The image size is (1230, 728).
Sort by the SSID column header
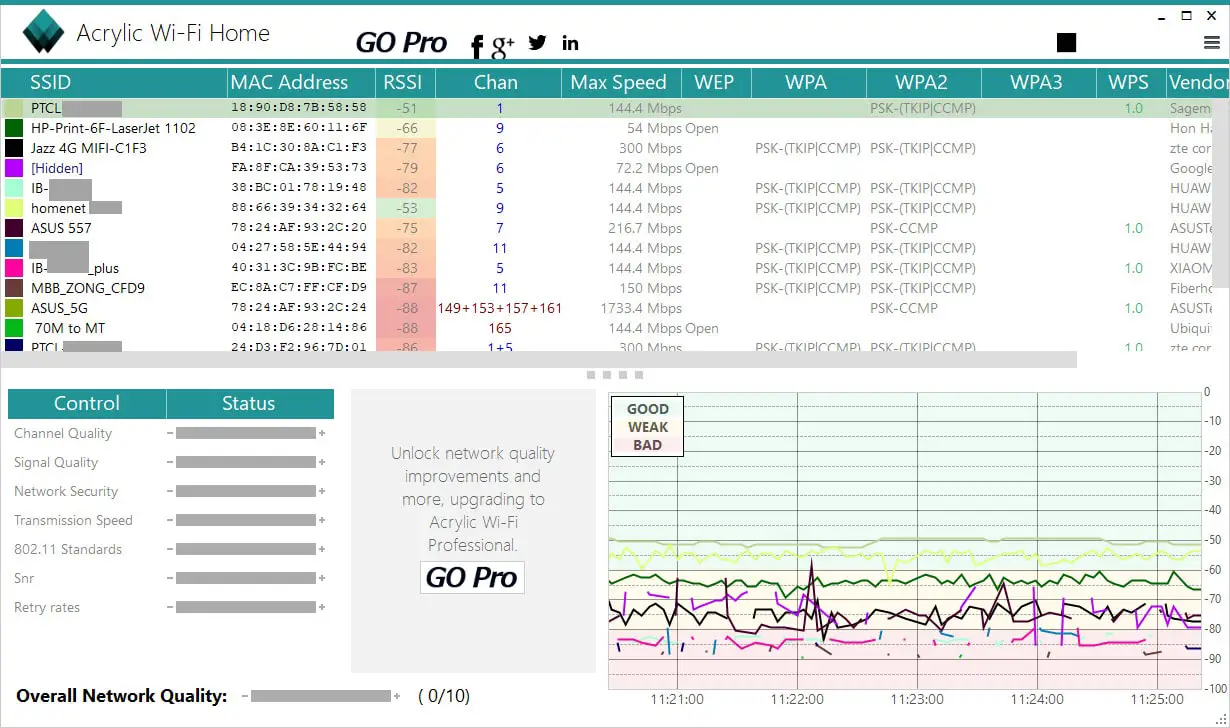114,82
